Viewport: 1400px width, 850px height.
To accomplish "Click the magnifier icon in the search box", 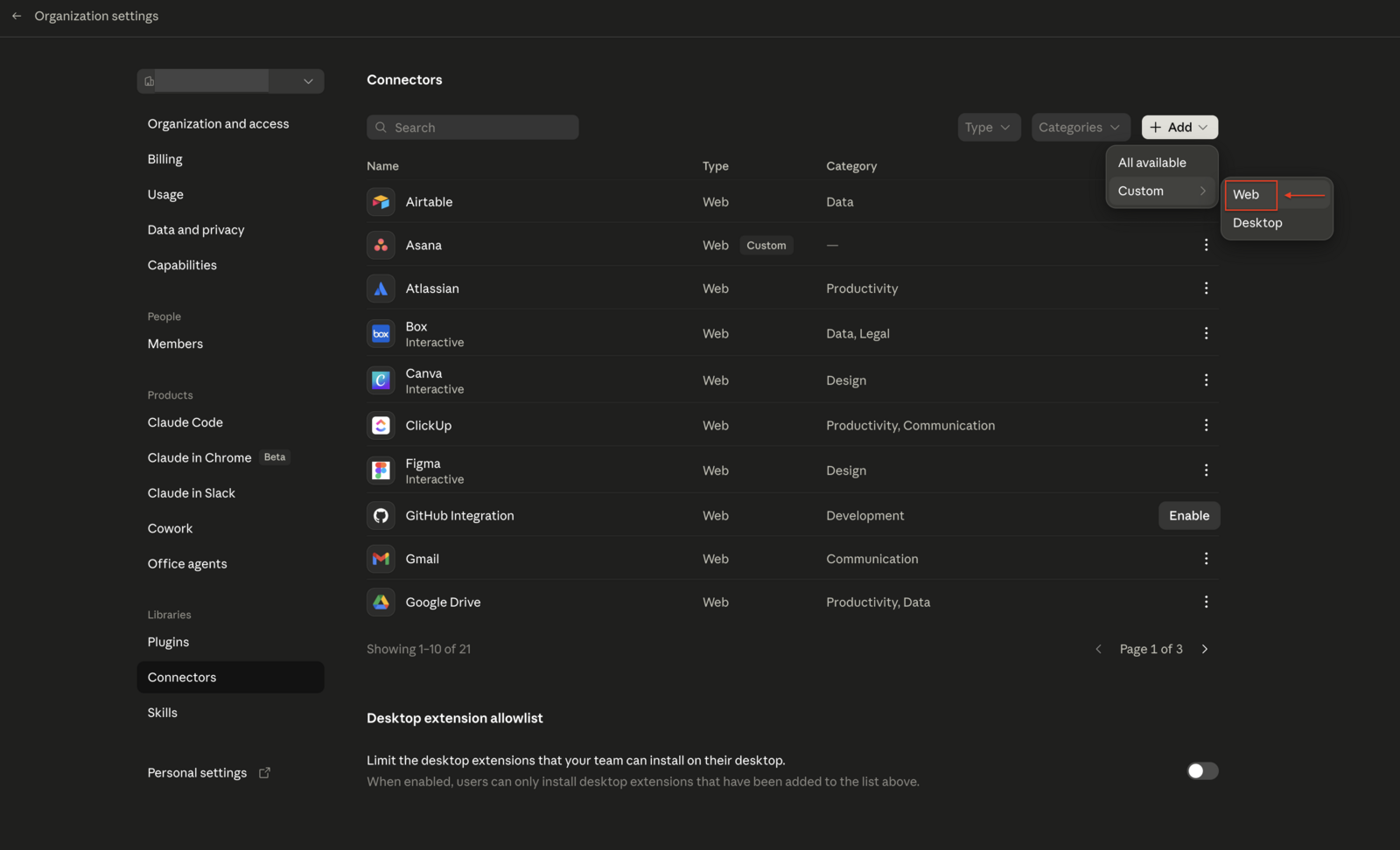I will click(381, 128).
